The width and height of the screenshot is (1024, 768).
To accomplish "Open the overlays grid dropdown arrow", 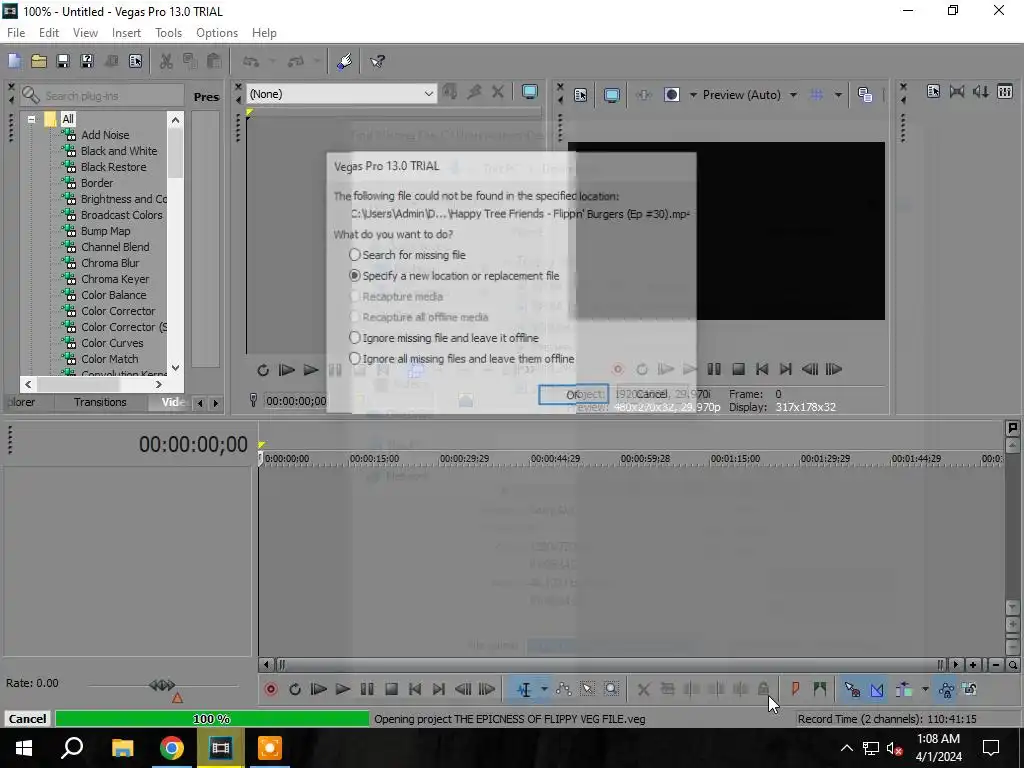I will 838,95.
